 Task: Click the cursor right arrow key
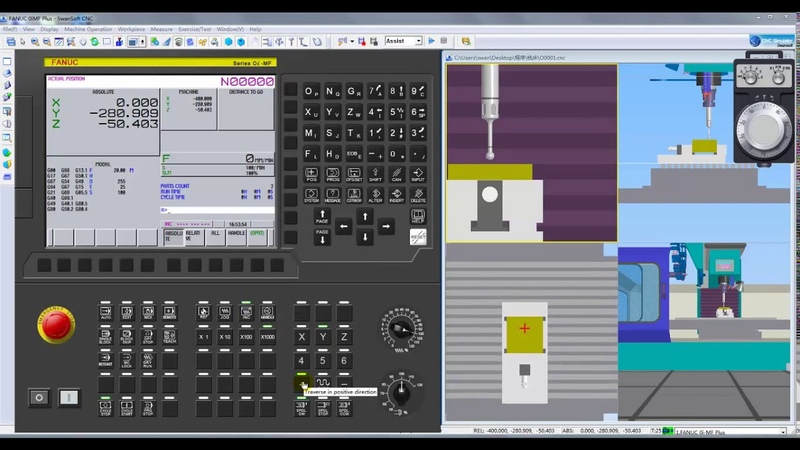[386, 227]
